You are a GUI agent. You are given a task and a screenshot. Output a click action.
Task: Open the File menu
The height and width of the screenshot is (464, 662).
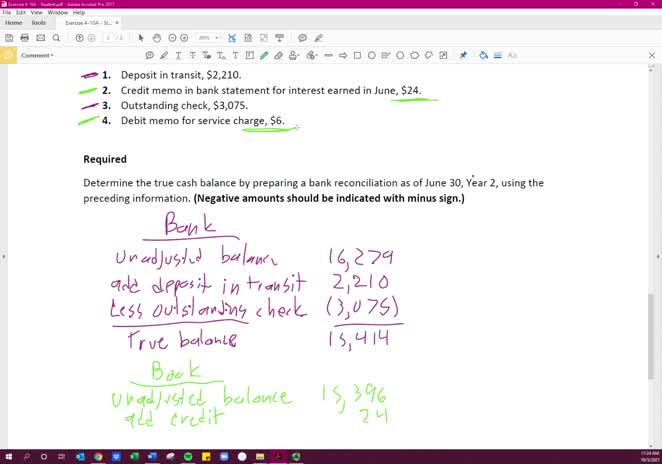7,13
